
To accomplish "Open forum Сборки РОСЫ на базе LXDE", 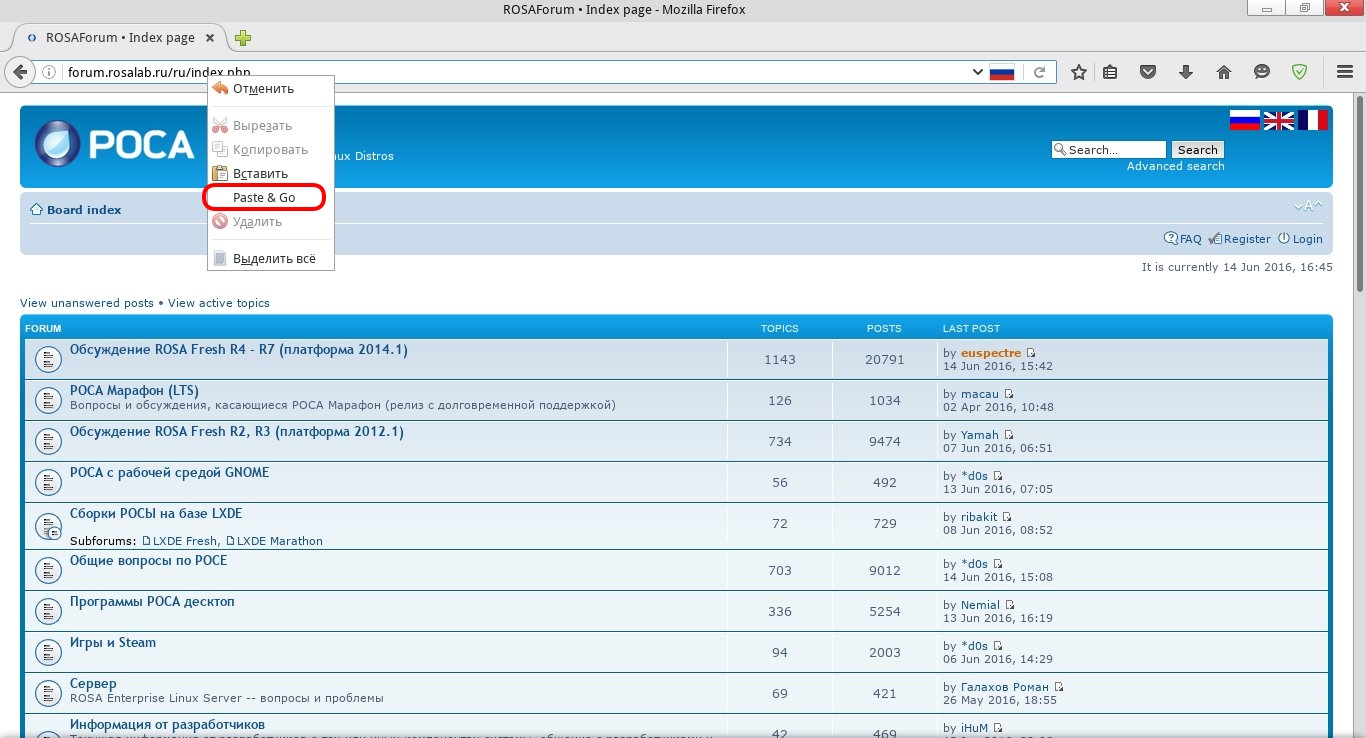I will 156,514.
